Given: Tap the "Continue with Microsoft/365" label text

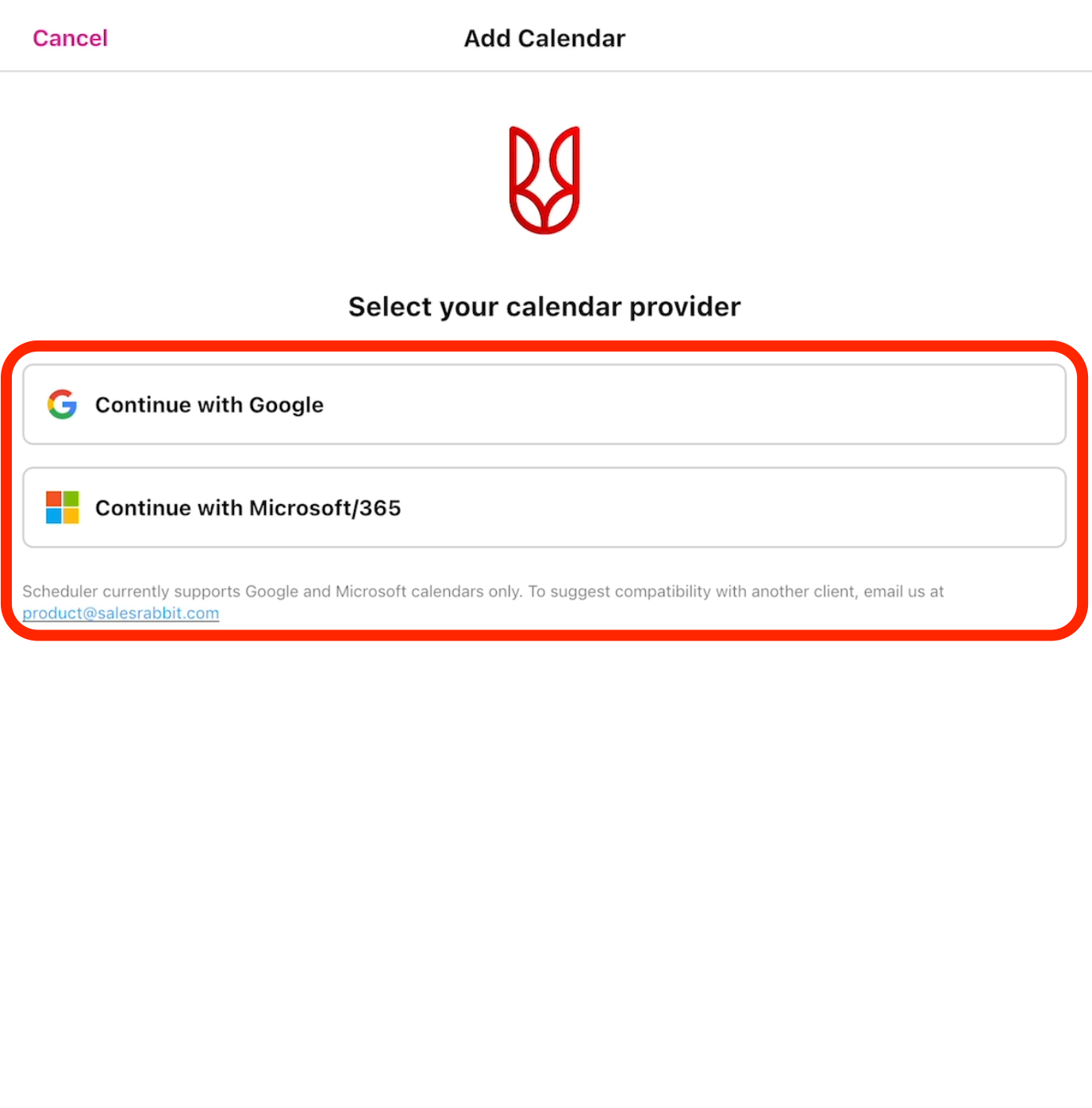Looking at the screenshot, I should (x=248, y=508).
